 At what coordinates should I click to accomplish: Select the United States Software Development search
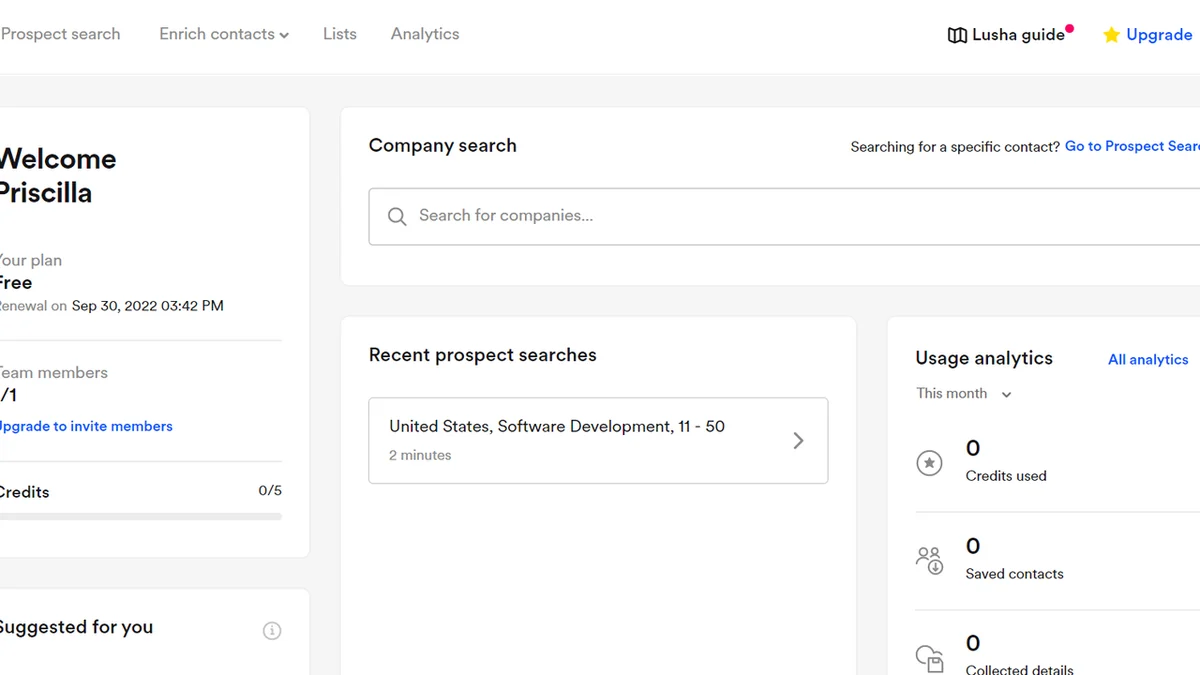(x=598, y=441)
